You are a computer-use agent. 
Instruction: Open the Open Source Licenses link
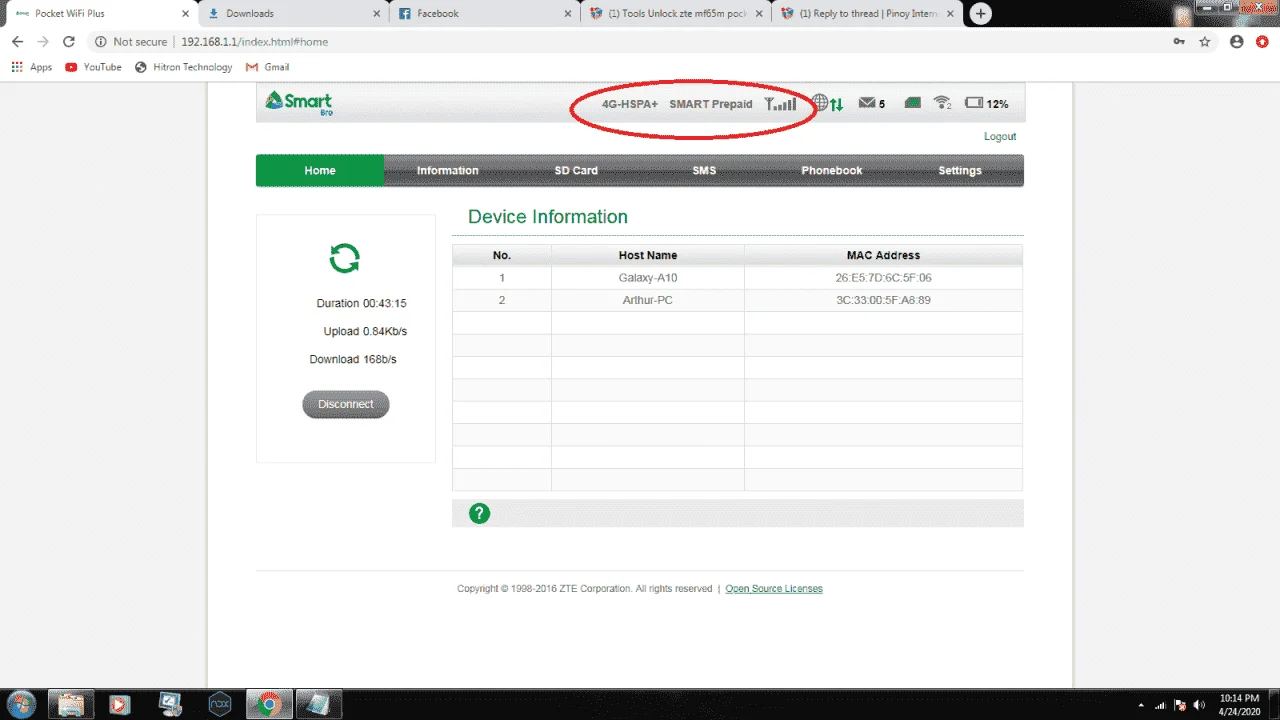[x=774, y=589]
